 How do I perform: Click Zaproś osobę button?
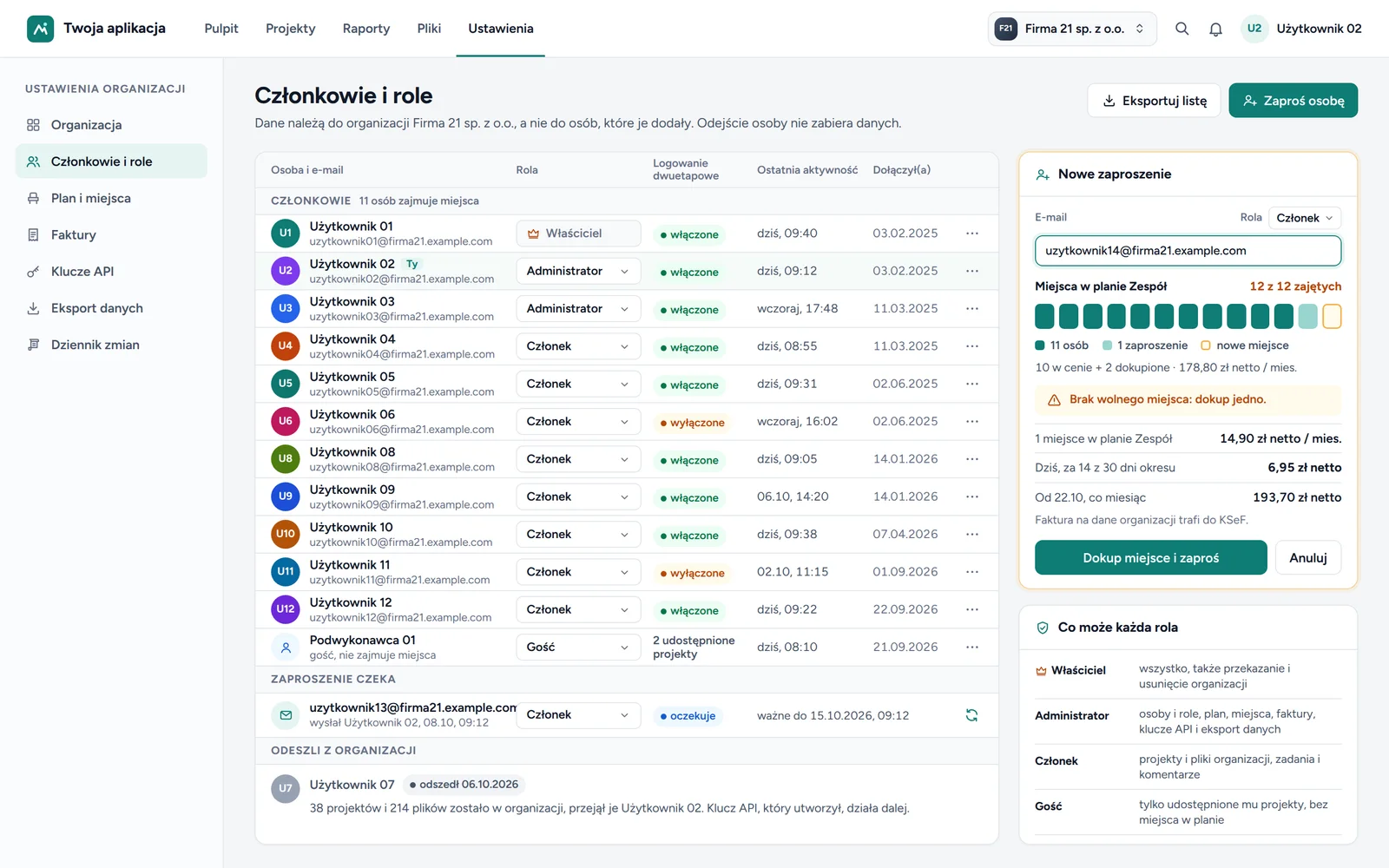coord(1294,101)
